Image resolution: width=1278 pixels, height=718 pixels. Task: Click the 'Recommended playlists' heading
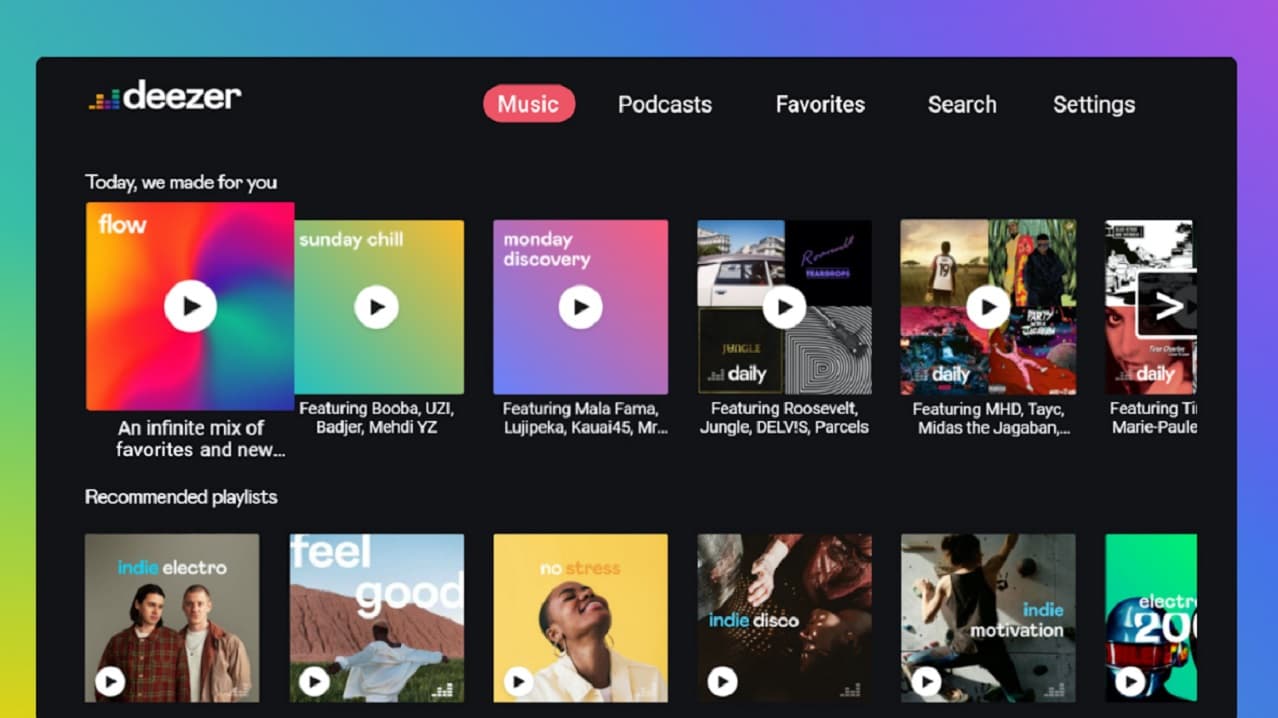pyautogui.click(x=181, y=497)
